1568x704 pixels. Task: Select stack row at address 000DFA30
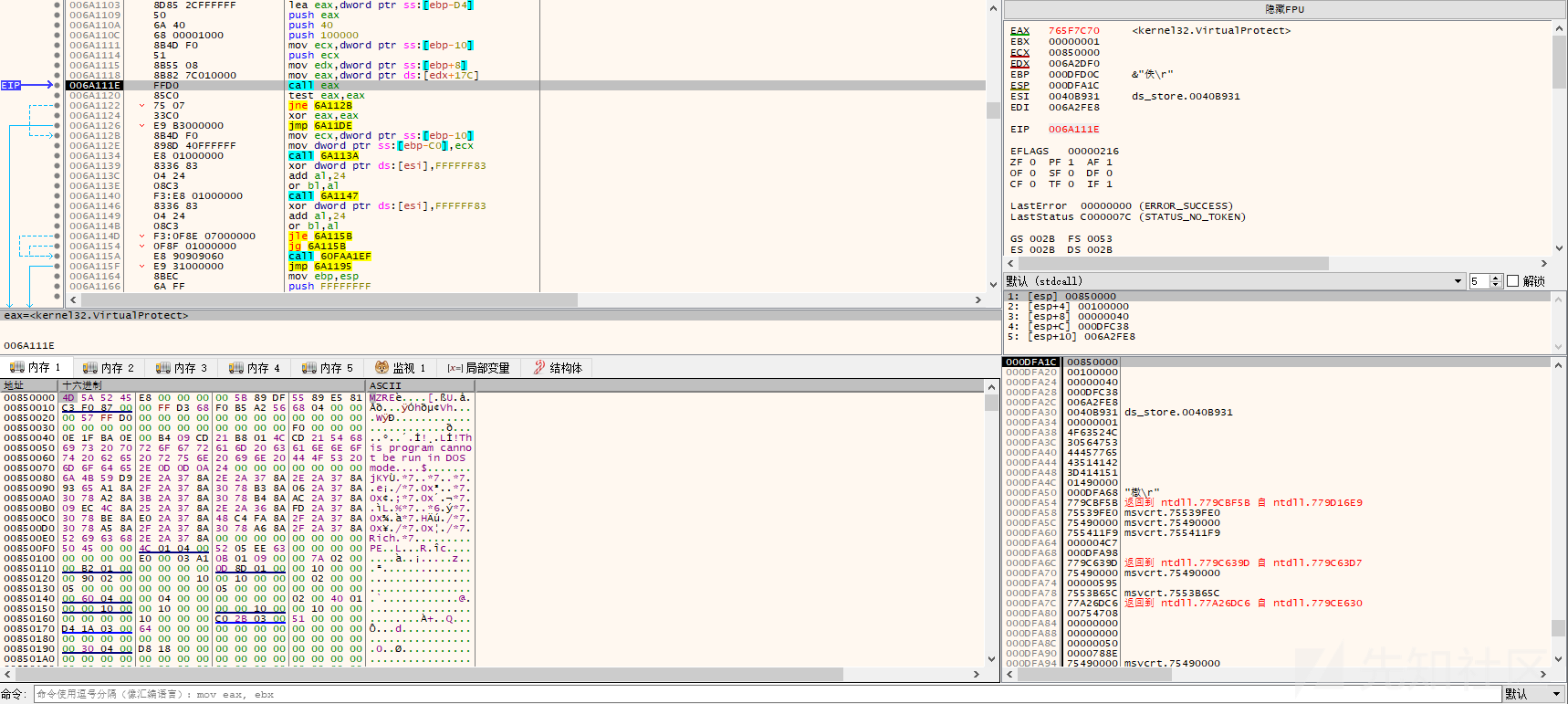tap(1278, 412)
